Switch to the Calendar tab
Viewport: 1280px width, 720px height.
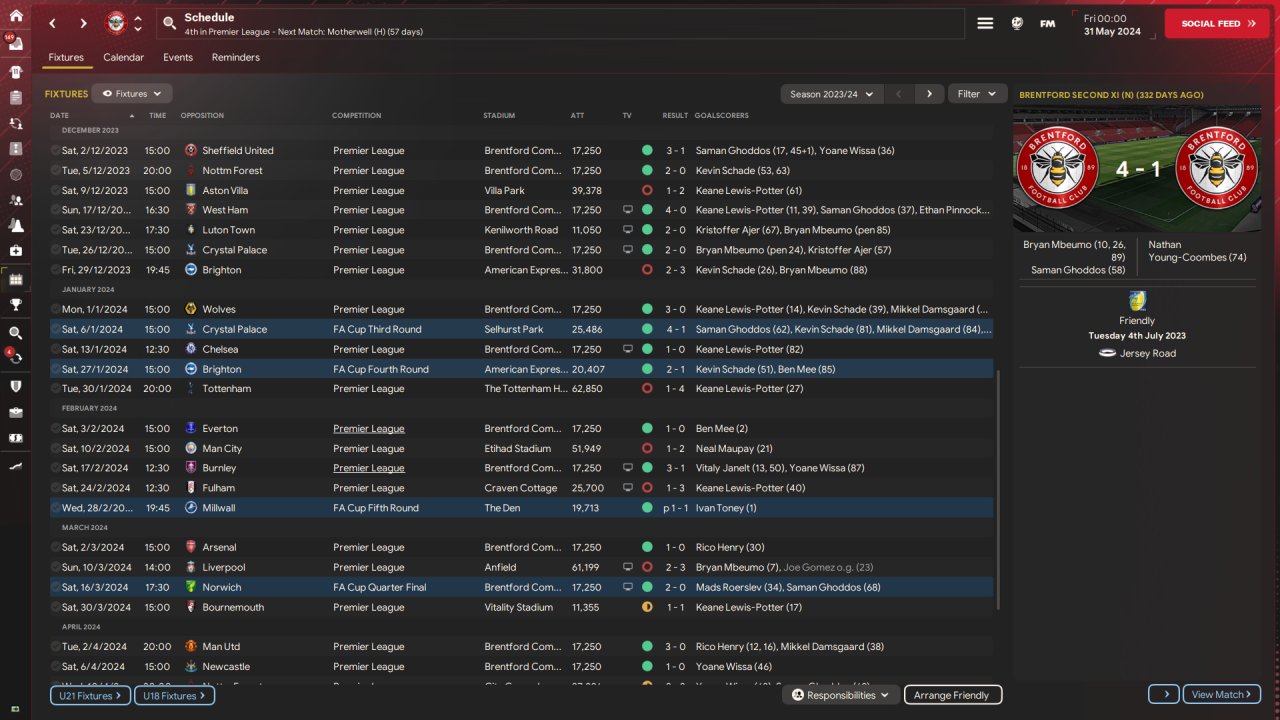click(124, 58)
